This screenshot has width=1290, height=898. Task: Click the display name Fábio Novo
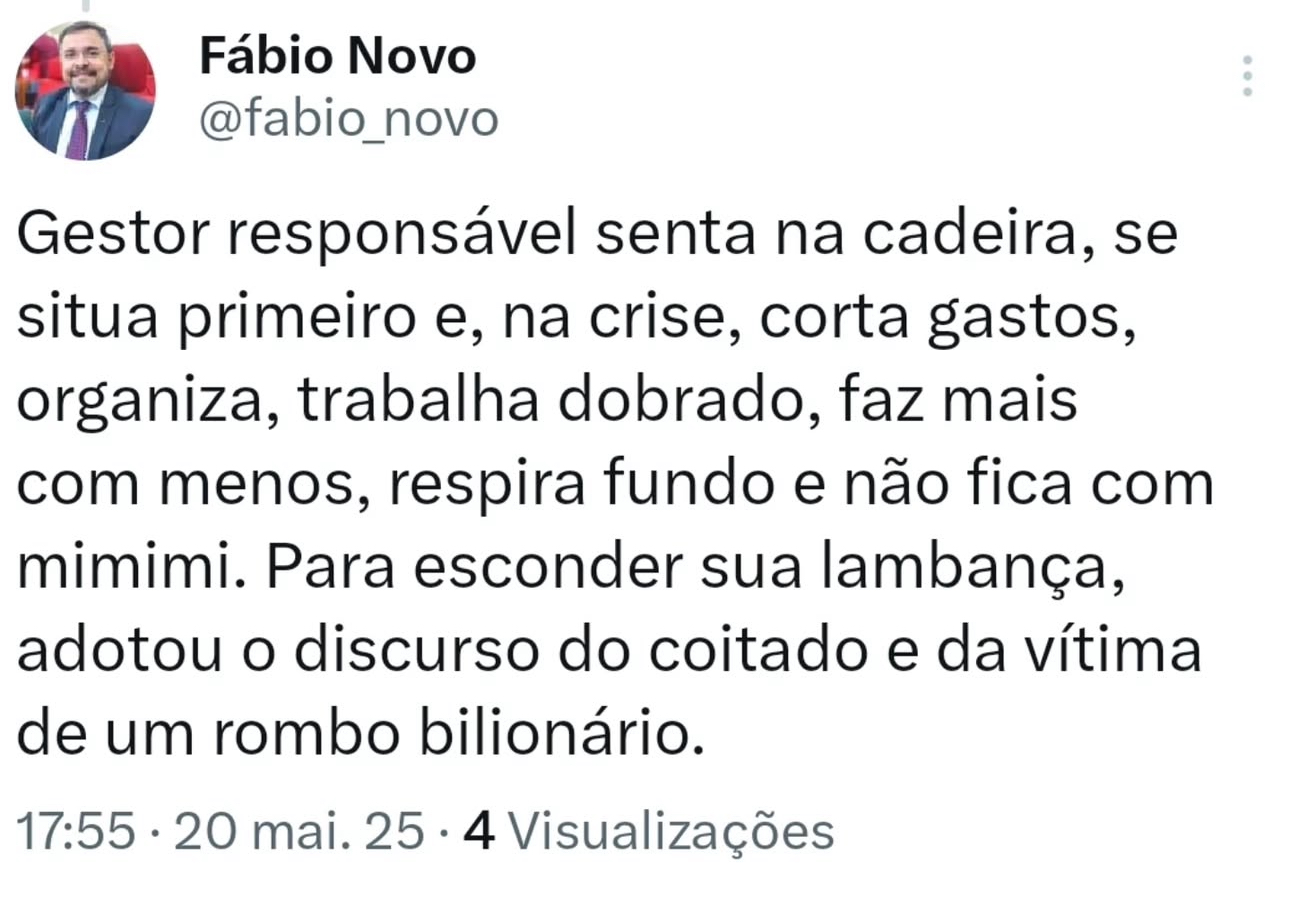coord(338,56)
